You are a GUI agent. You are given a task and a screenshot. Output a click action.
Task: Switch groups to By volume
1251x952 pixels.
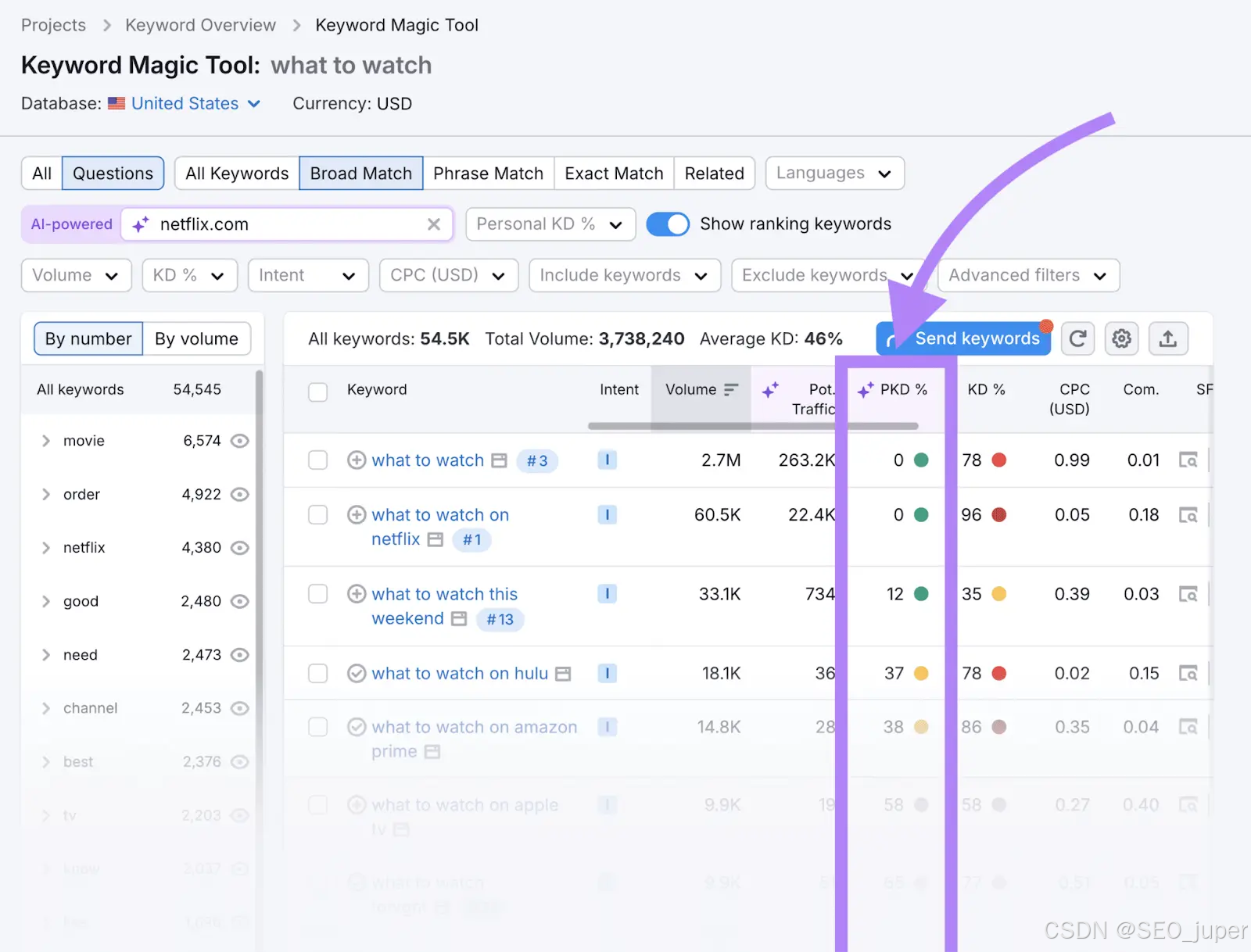pyautogui.click(x=196, y=338)
